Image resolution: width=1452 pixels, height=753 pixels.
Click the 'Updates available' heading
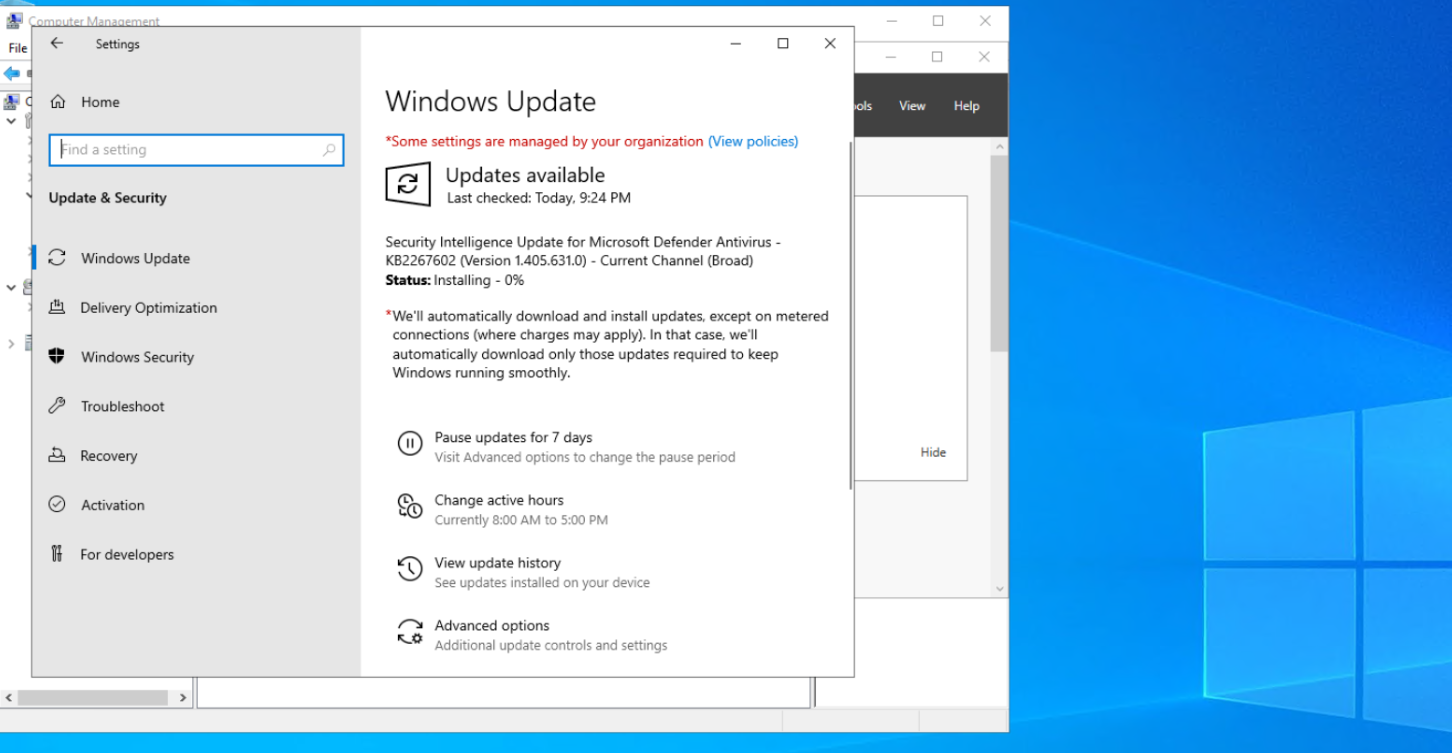click(x=525, y=175)
